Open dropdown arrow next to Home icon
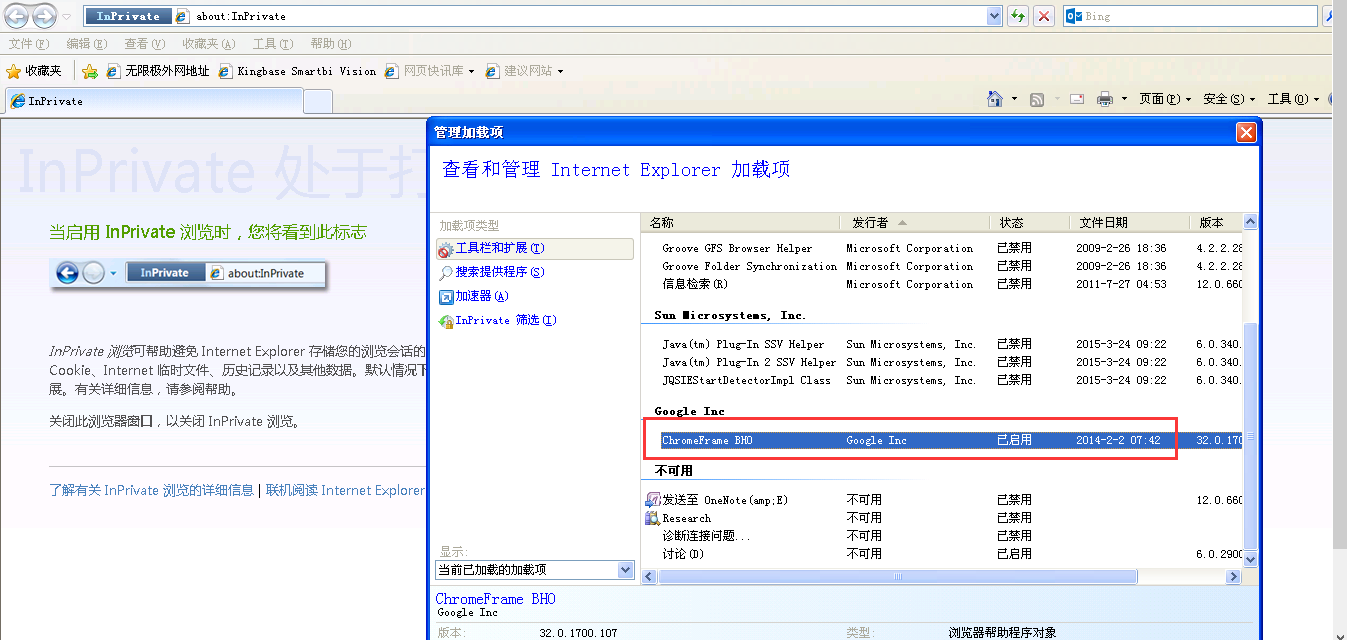The width and height of the screenshot is (1347, 640). (1014, 99)
